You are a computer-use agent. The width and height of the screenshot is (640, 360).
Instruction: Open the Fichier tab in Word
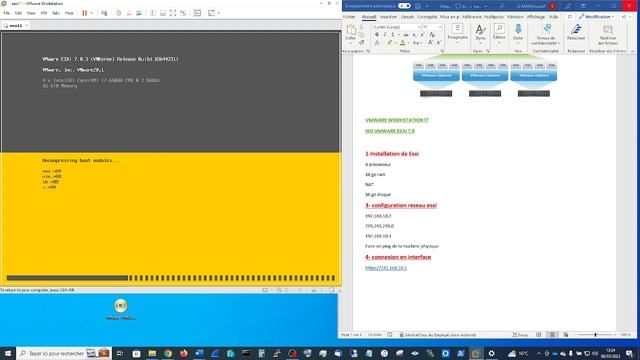[x=349, y=17]
